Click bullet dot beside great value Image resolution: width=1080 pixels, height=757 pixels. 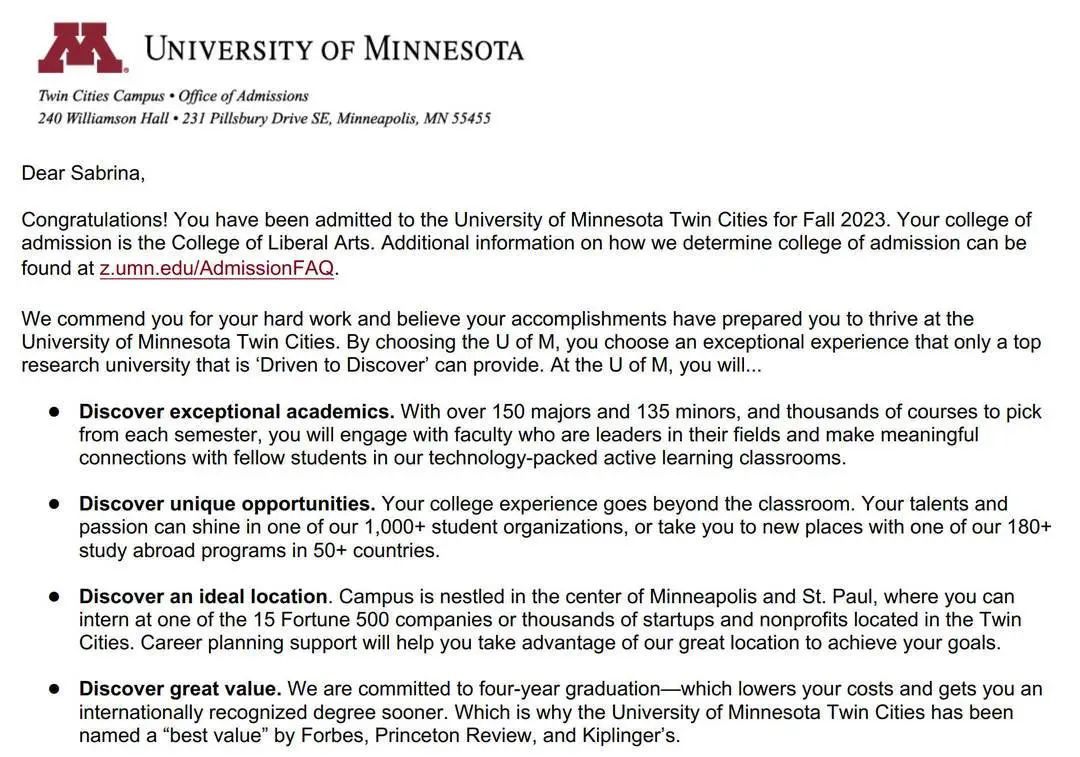point(56,689)
